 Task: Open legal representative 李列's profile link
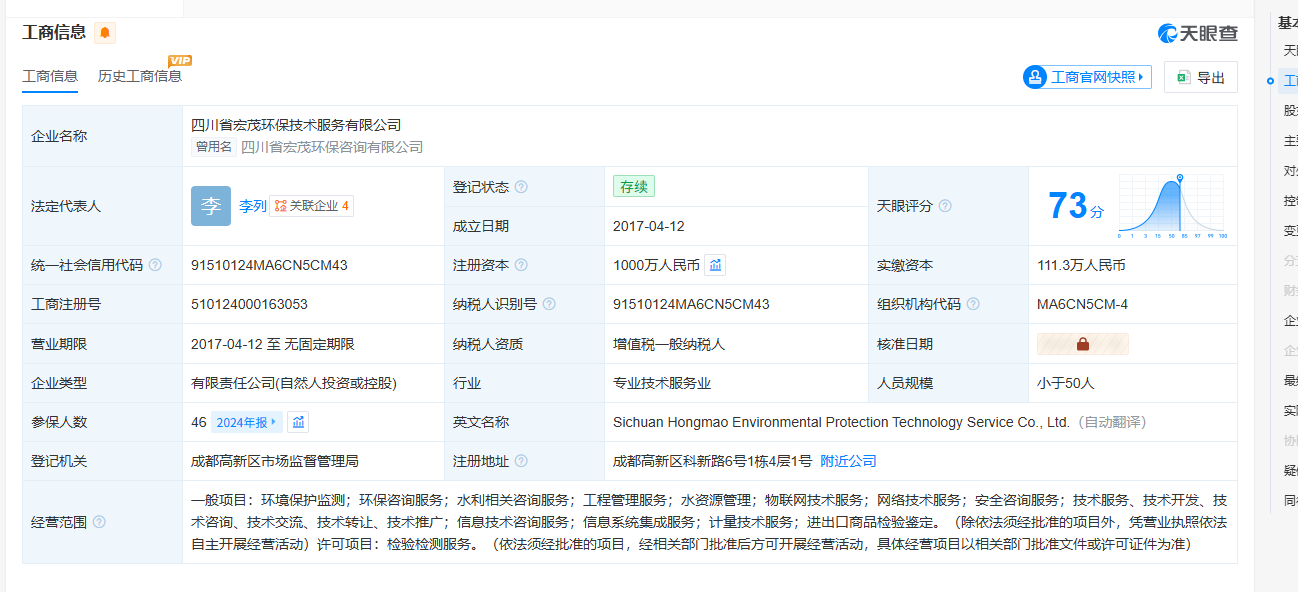(x=253, y=206)
